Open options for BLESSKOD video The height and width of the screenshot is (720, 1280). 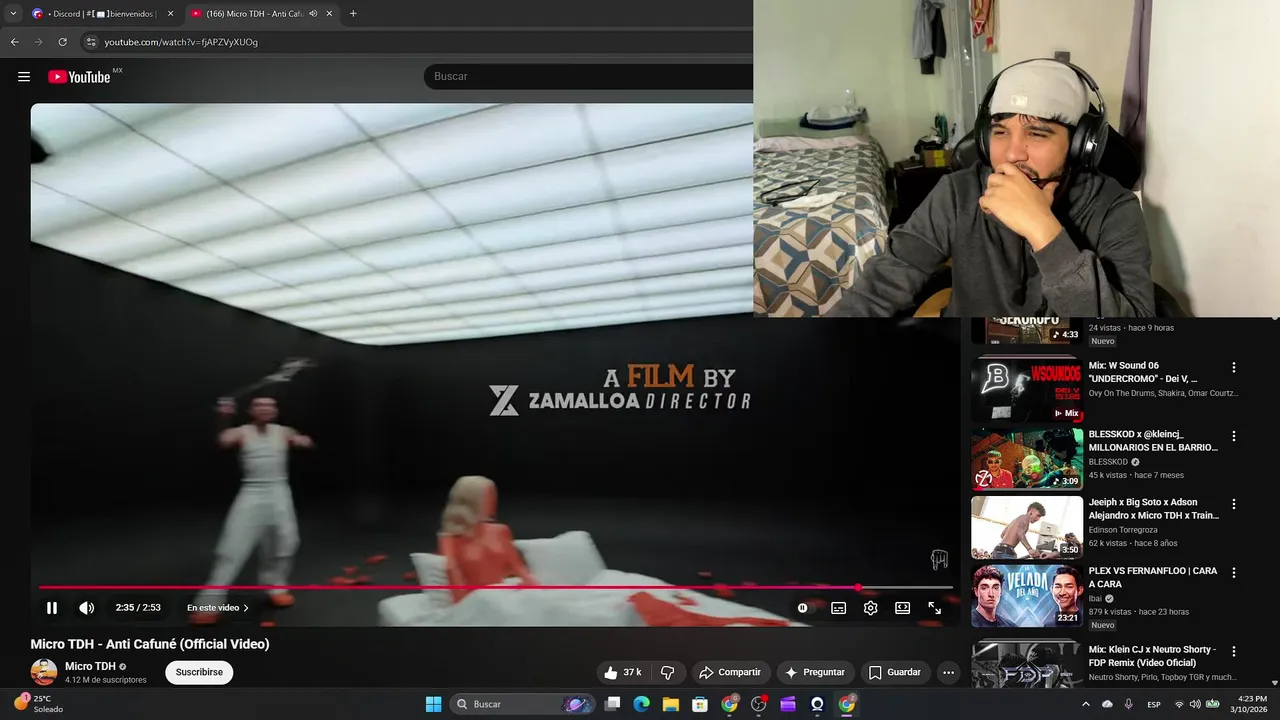click(1234, 436)
